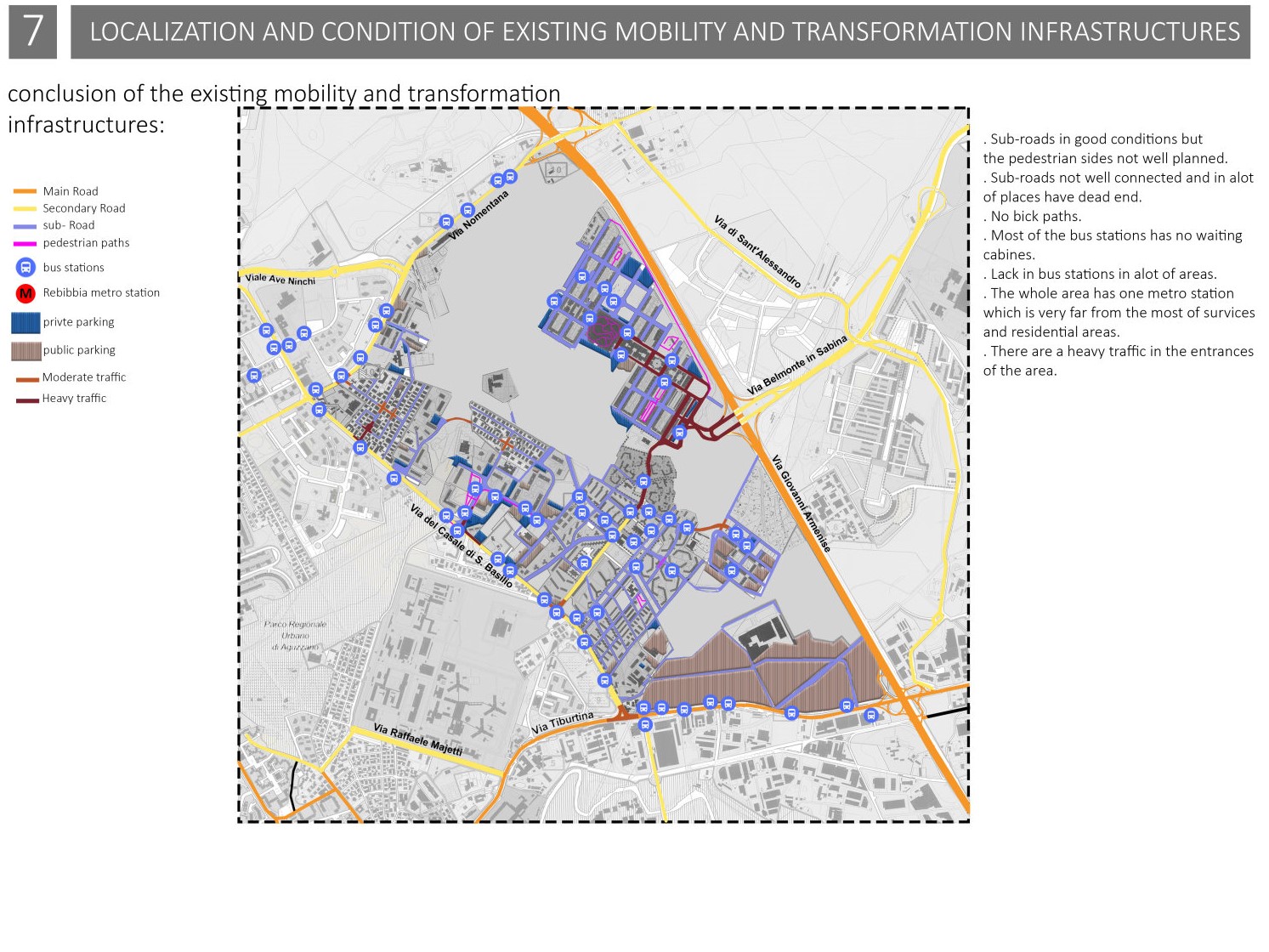Screen dimensions: 1269x952
Task: Click the Rebibbia metro station icon
Action: pos(25,293)
